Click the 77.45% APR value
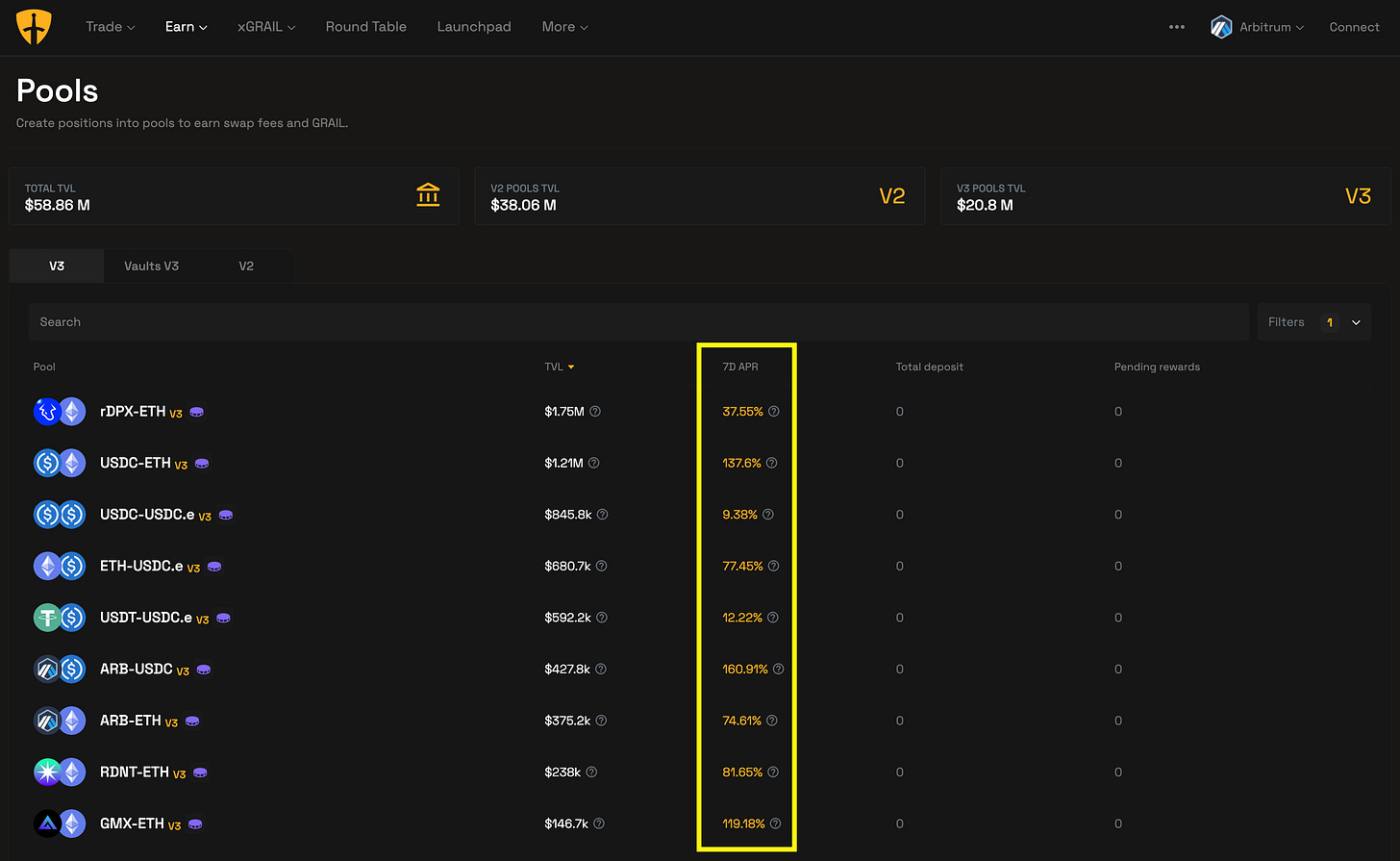The width and height of the screenshot is (1400, 861). pyautogui.click(x=742, y=566)
